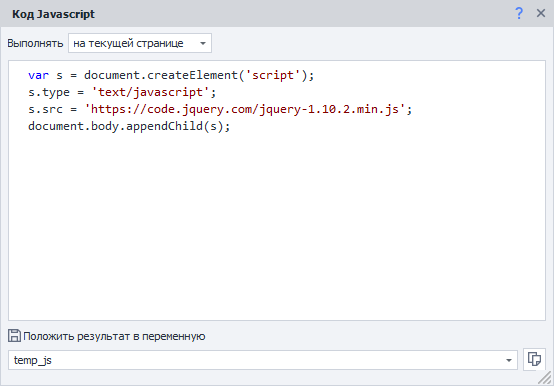Viewport: 554px width, 386px height.
Task: Click the empty area of the code editor
Action: (277, 226)
